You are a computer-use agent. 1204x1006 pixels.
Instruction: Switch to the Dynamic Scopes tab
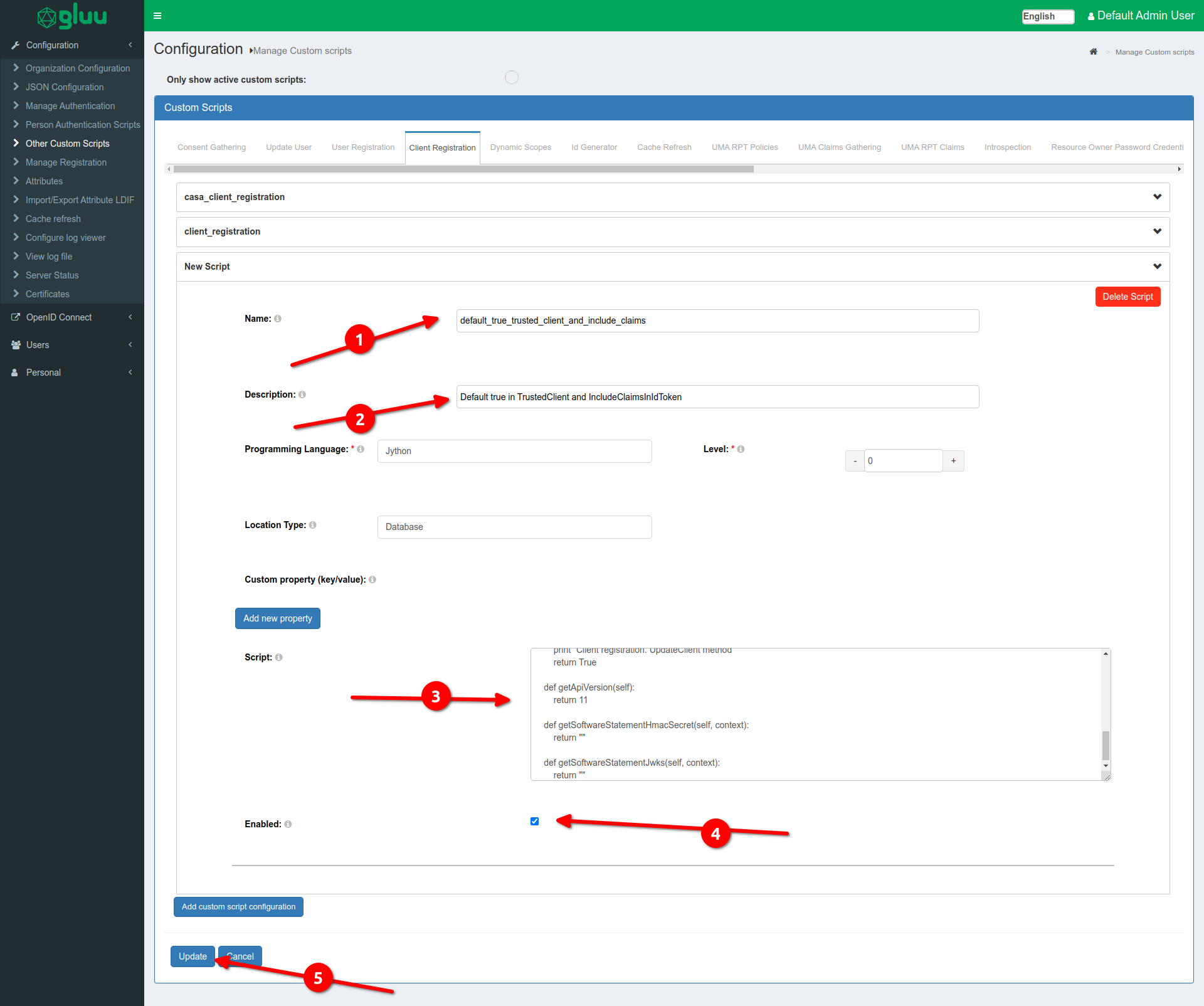click(x=520, y=147)
